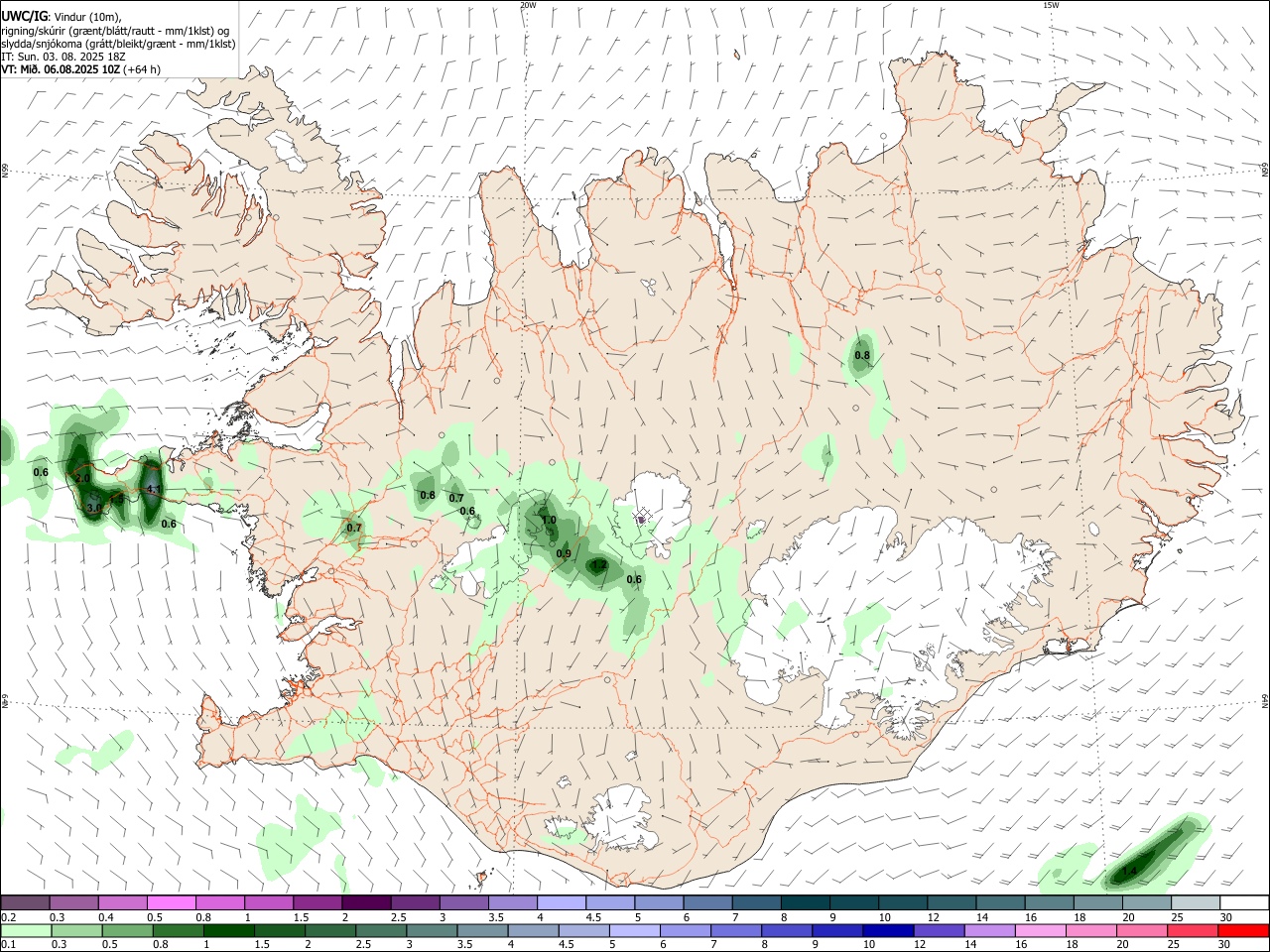Image resolution: width=1270 pixels, height=952 pixels.
Task: Click the 15W longitude label
Action: 1051,5
